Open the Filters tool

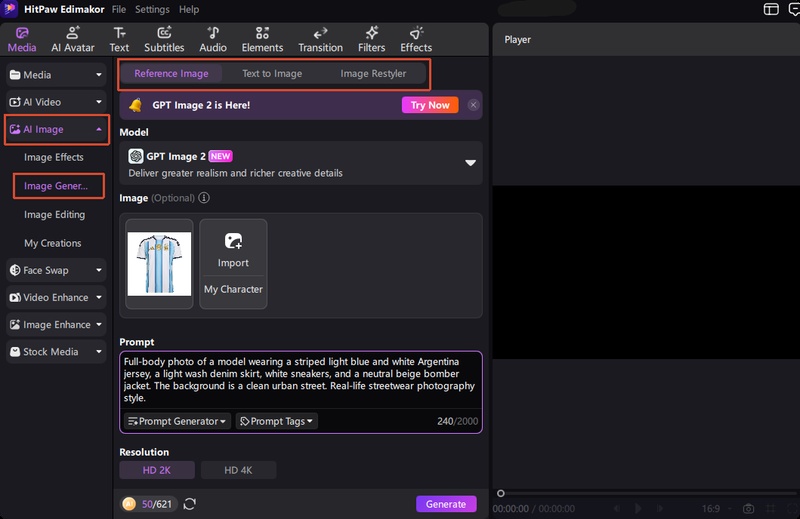tap(371, 40)
